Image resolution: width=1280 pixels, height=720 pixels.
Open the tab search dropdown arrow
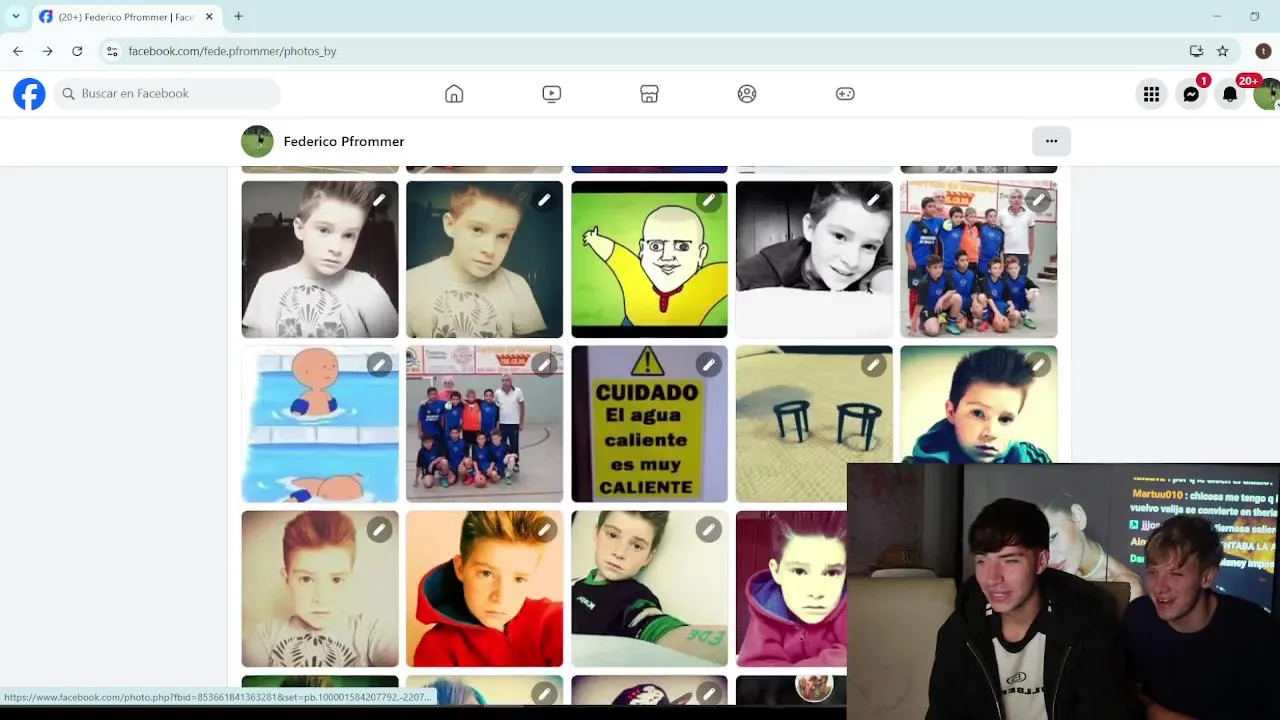click(16, 16)
